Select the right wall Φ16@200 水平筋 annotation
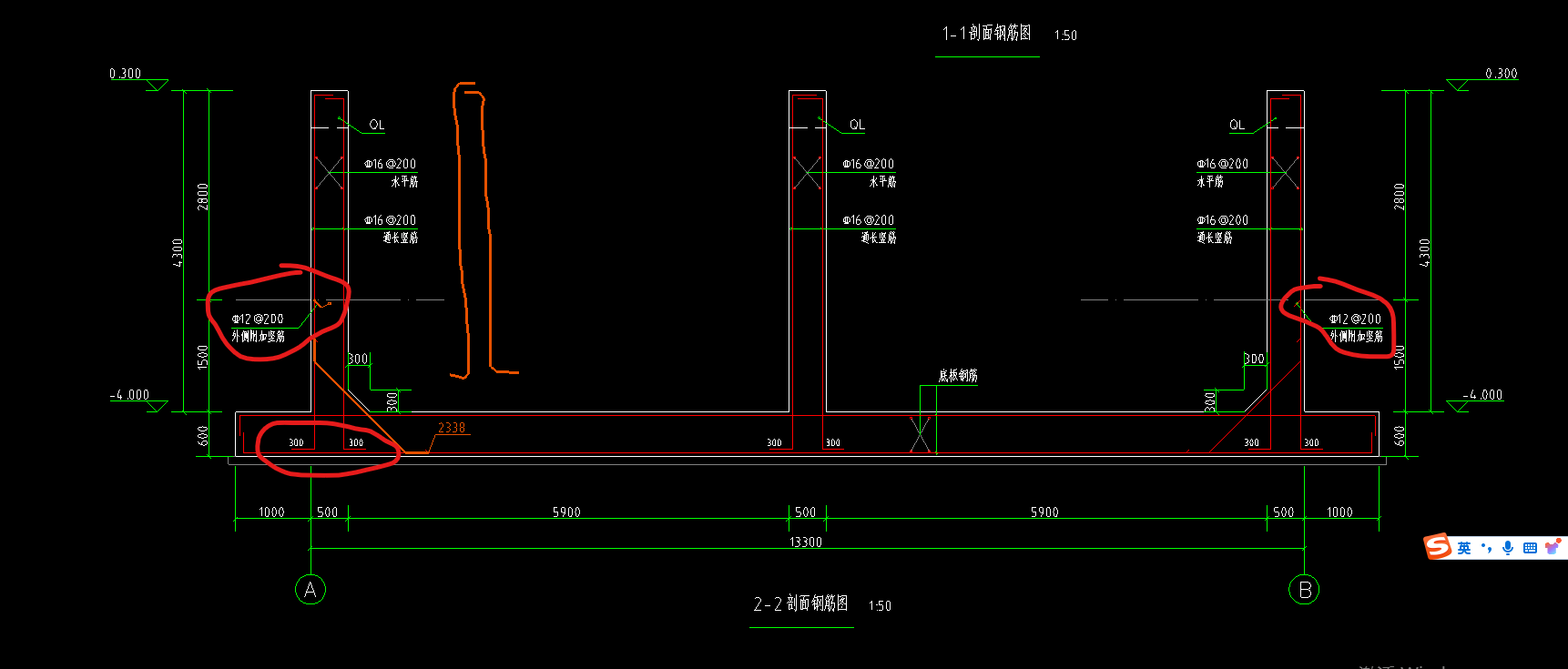The height and width of the screenshot is (669, 1568). point(1222,173)
